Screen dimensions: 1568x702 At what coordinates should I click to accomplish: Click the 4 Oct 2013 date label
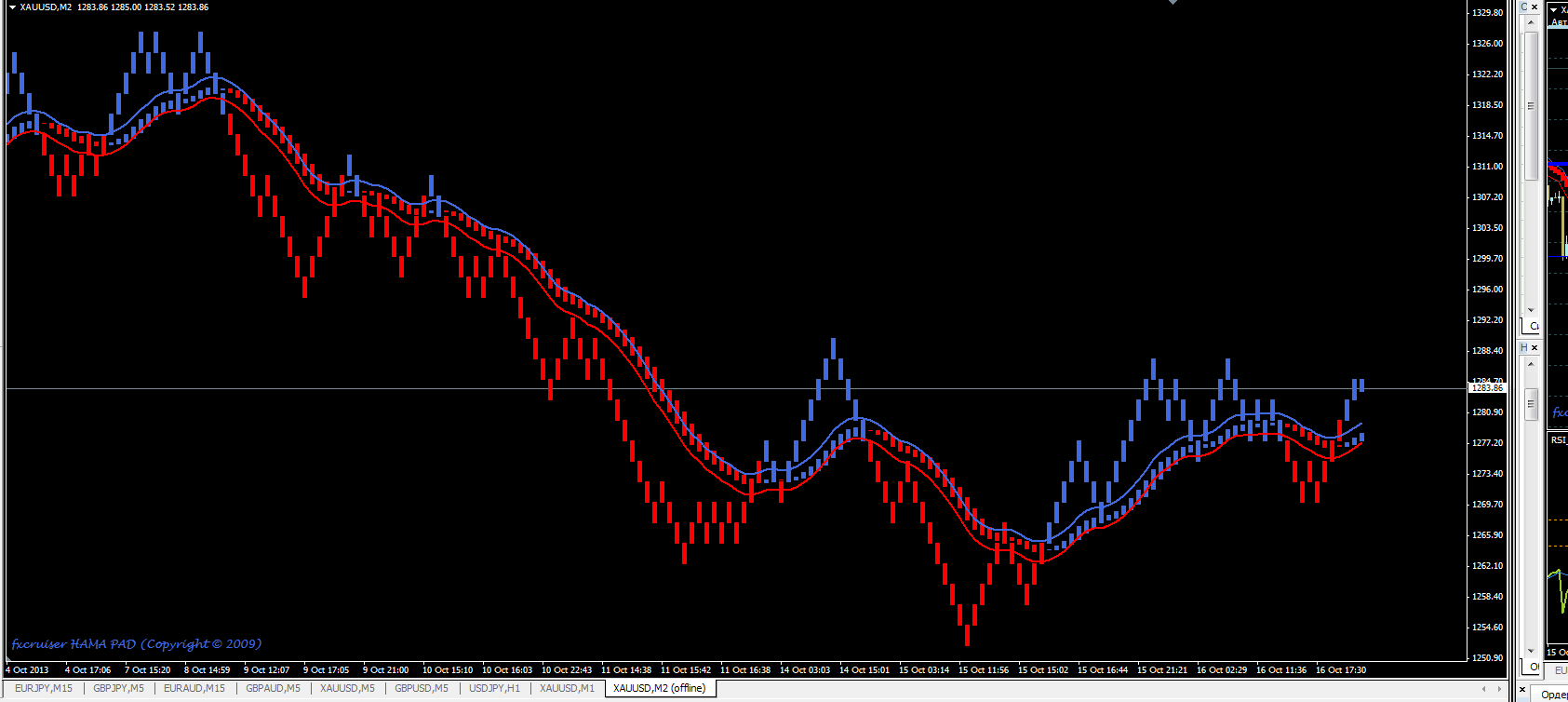pos(27,669)
